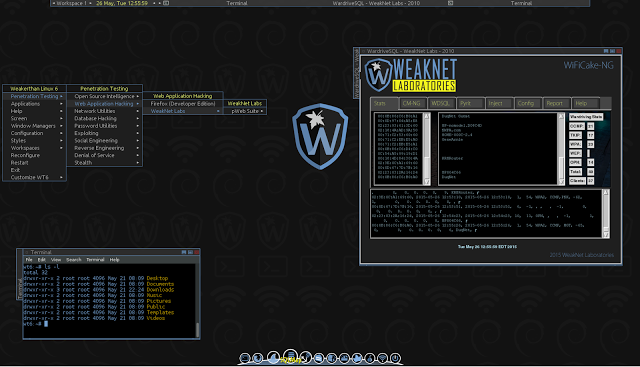Viewport: 640px width, 367px height.
Task: Choose Restart in root menu
Action: pos(34,162)
